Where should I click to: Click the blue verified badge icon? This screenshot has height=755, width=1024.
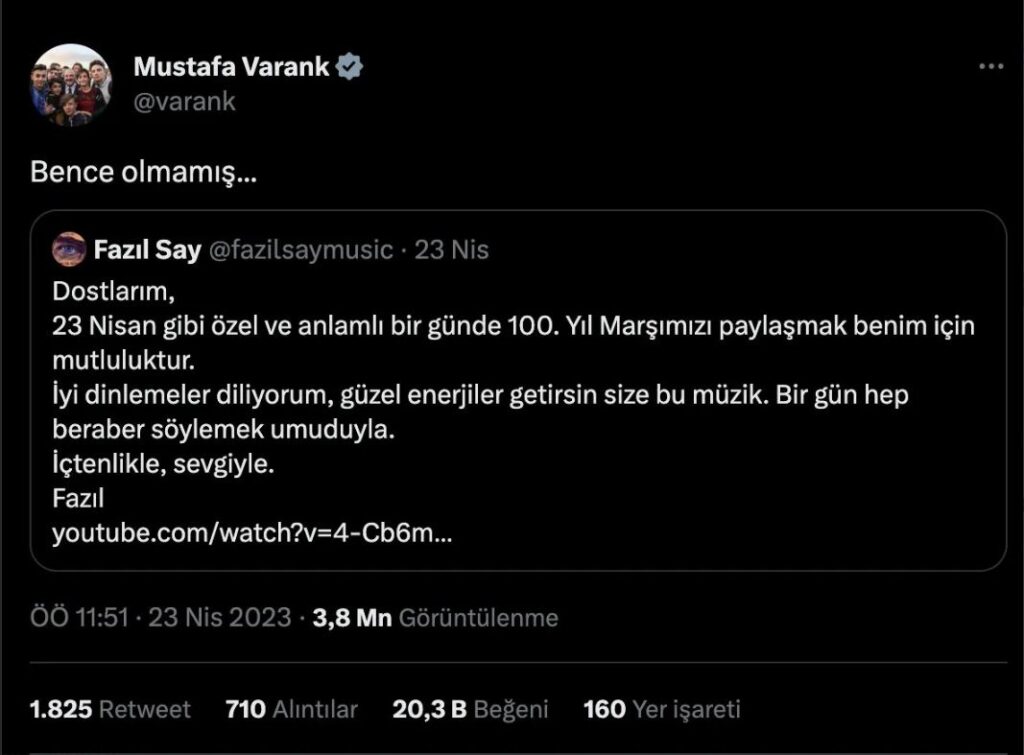(x=349, y=67)
